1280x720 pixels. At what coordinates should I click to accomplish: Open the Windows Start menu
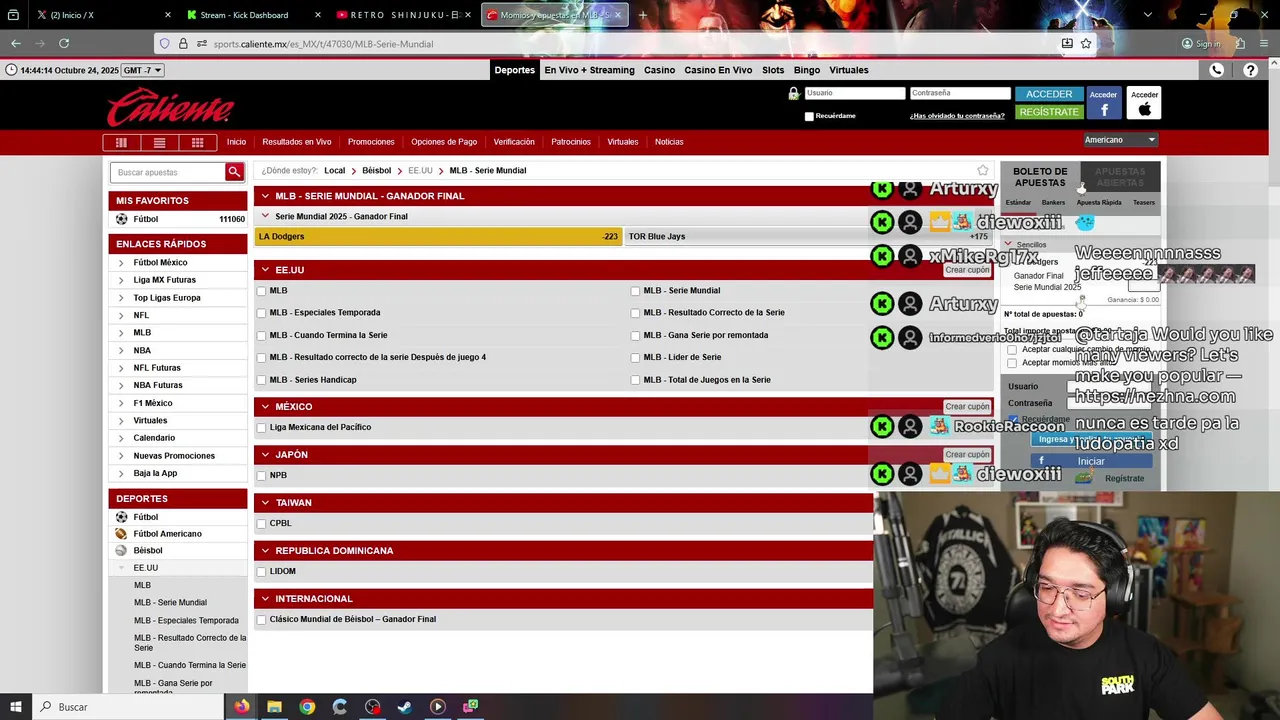click(x=15, y=706)
